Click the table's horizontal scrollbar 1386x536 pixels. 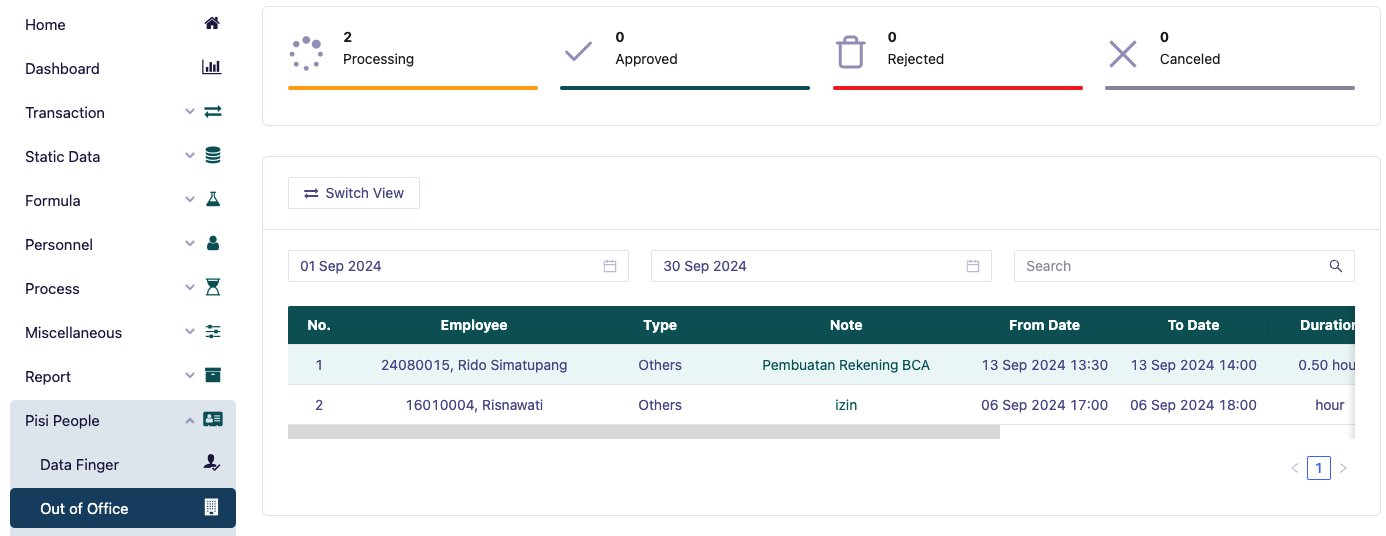tap(643, 432)
